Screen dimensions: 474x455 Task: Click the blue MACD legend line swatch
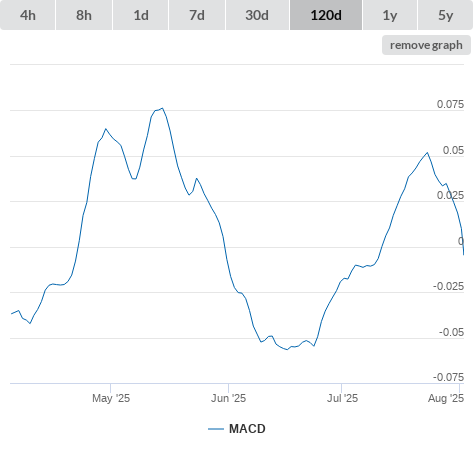click(x=216, y=429)
